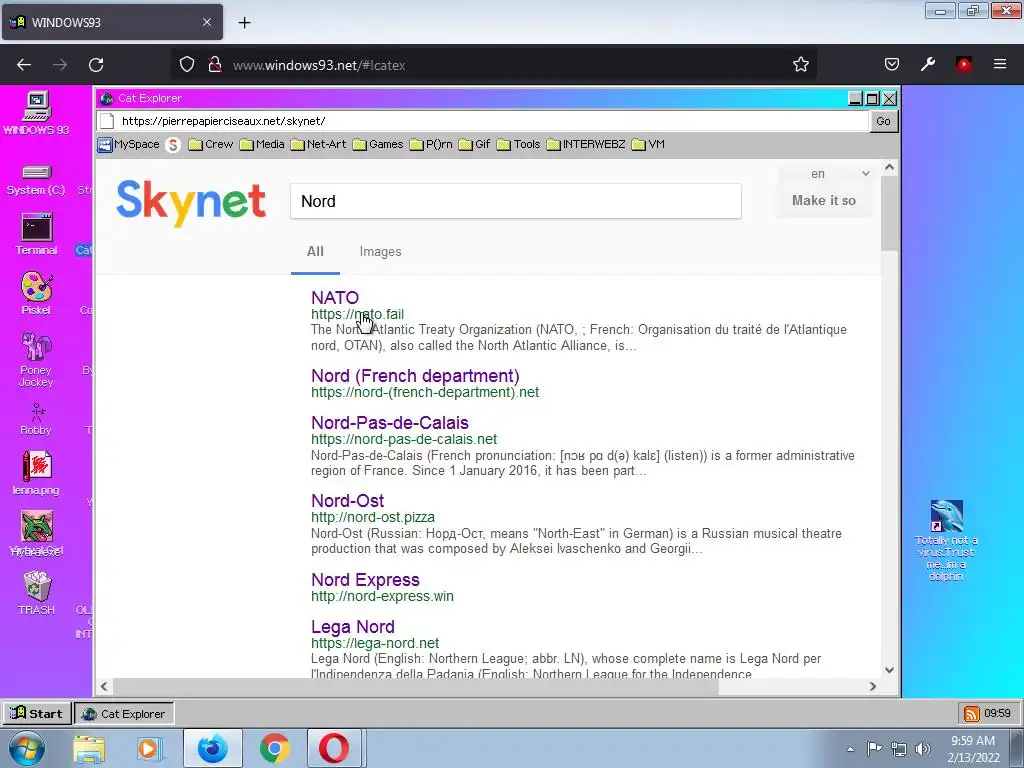Open Firefox hamburger application menu
The width and height of the screenshot is (1024, 768).
[x=1000, y=64]
